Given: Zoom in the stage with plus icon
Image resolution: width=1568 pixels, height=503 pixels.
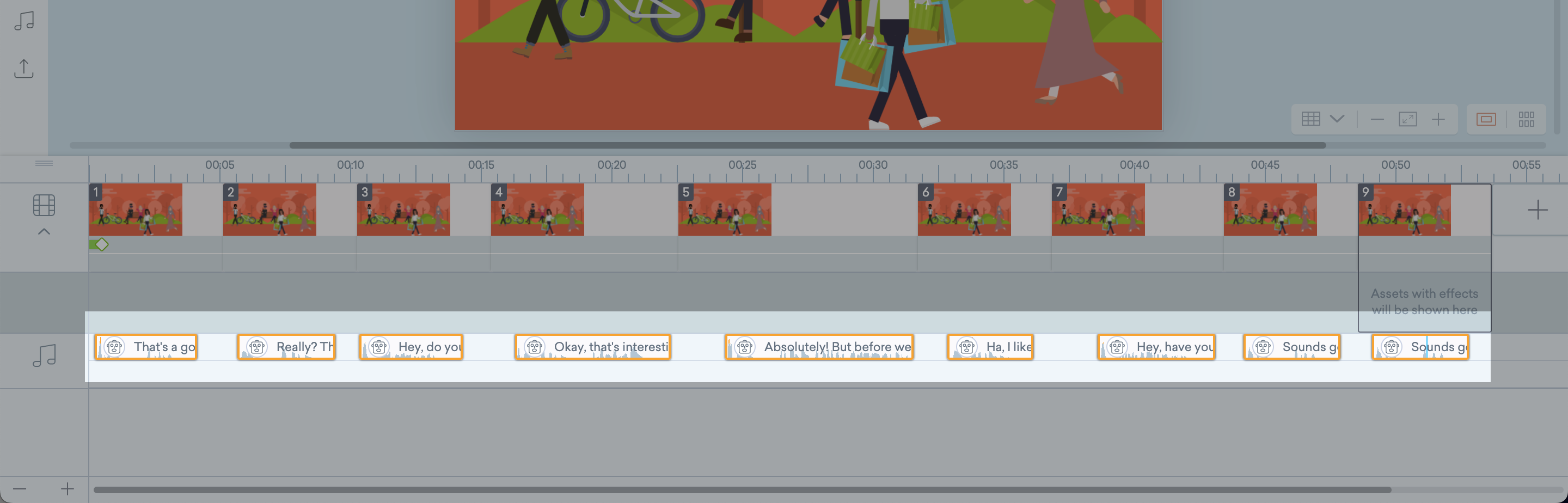Looking at the screenshot, I should (1438, 119).
